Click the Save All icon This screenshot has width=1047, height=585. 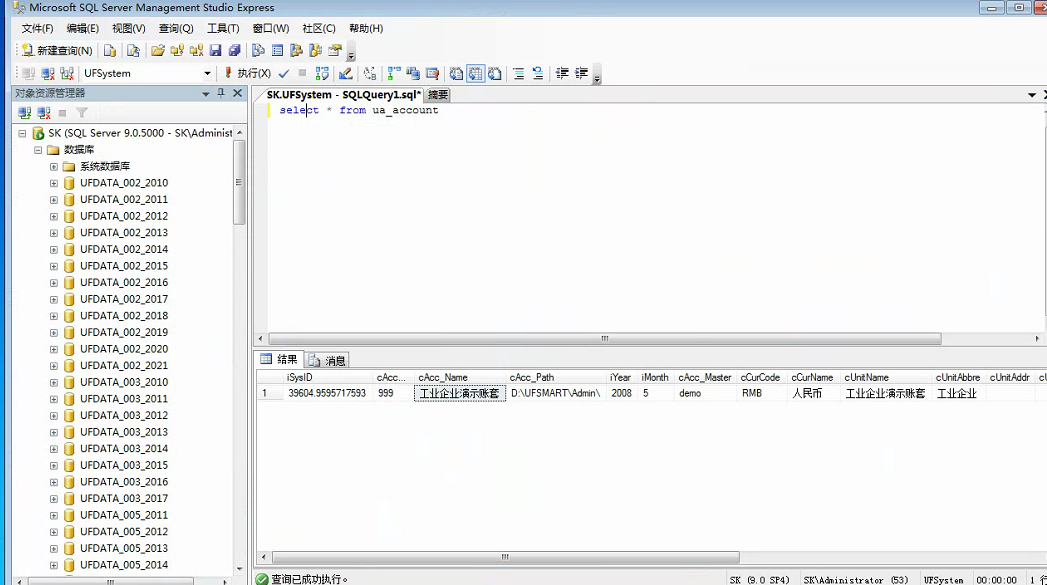(x=234, y=51)
